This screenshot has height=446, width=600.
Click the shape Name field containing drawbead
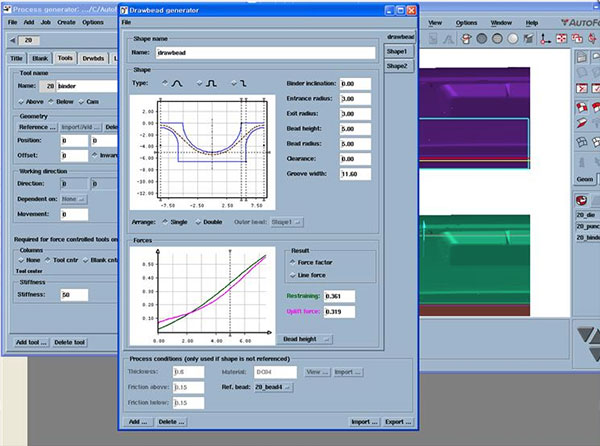tap(266, 53)
